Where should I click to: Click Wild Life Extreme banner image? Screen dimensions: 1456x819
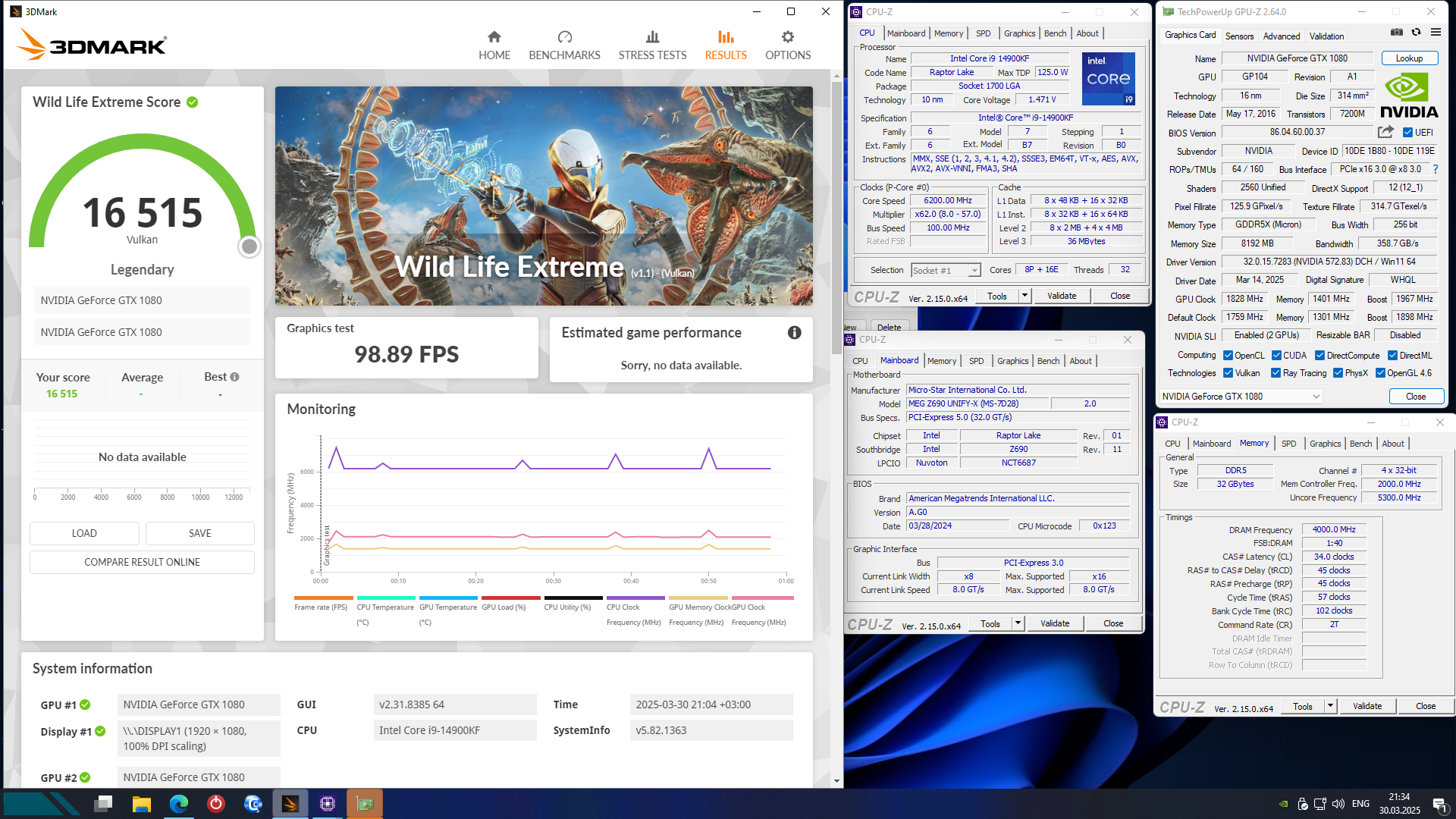(544, 196)
